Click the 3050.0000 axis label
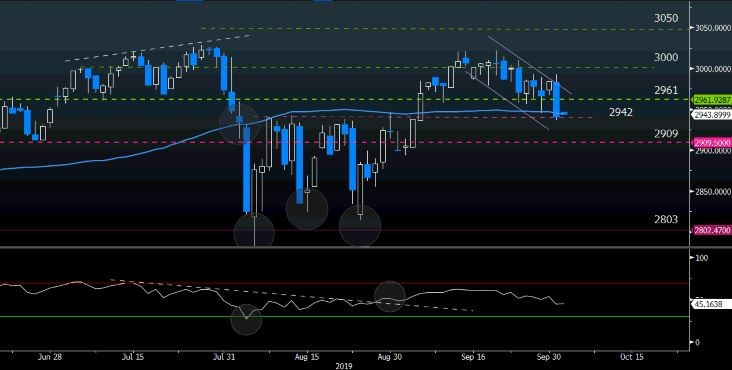 [713, 28]
